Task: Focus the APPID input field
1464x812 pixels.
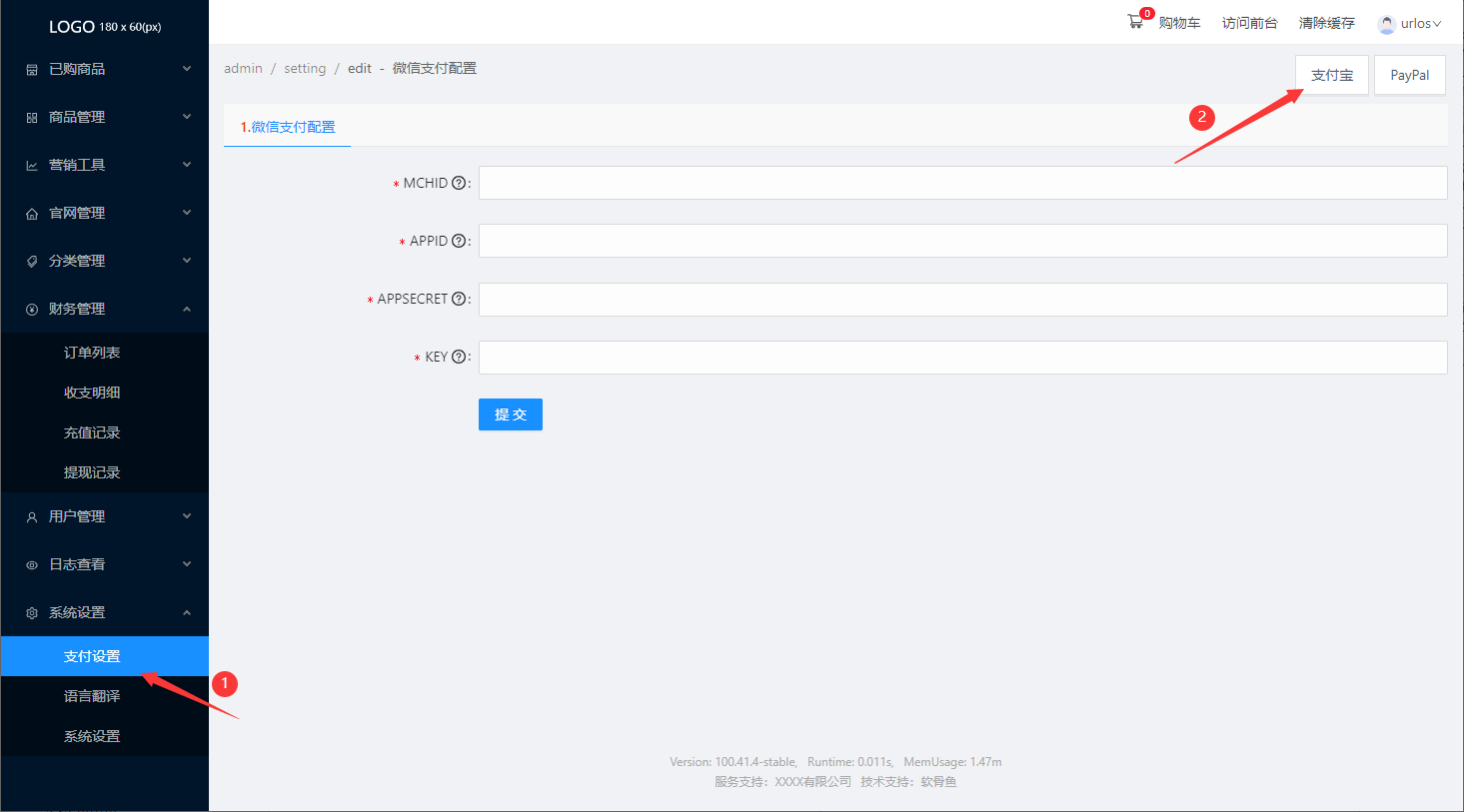Action: [963, 241]
